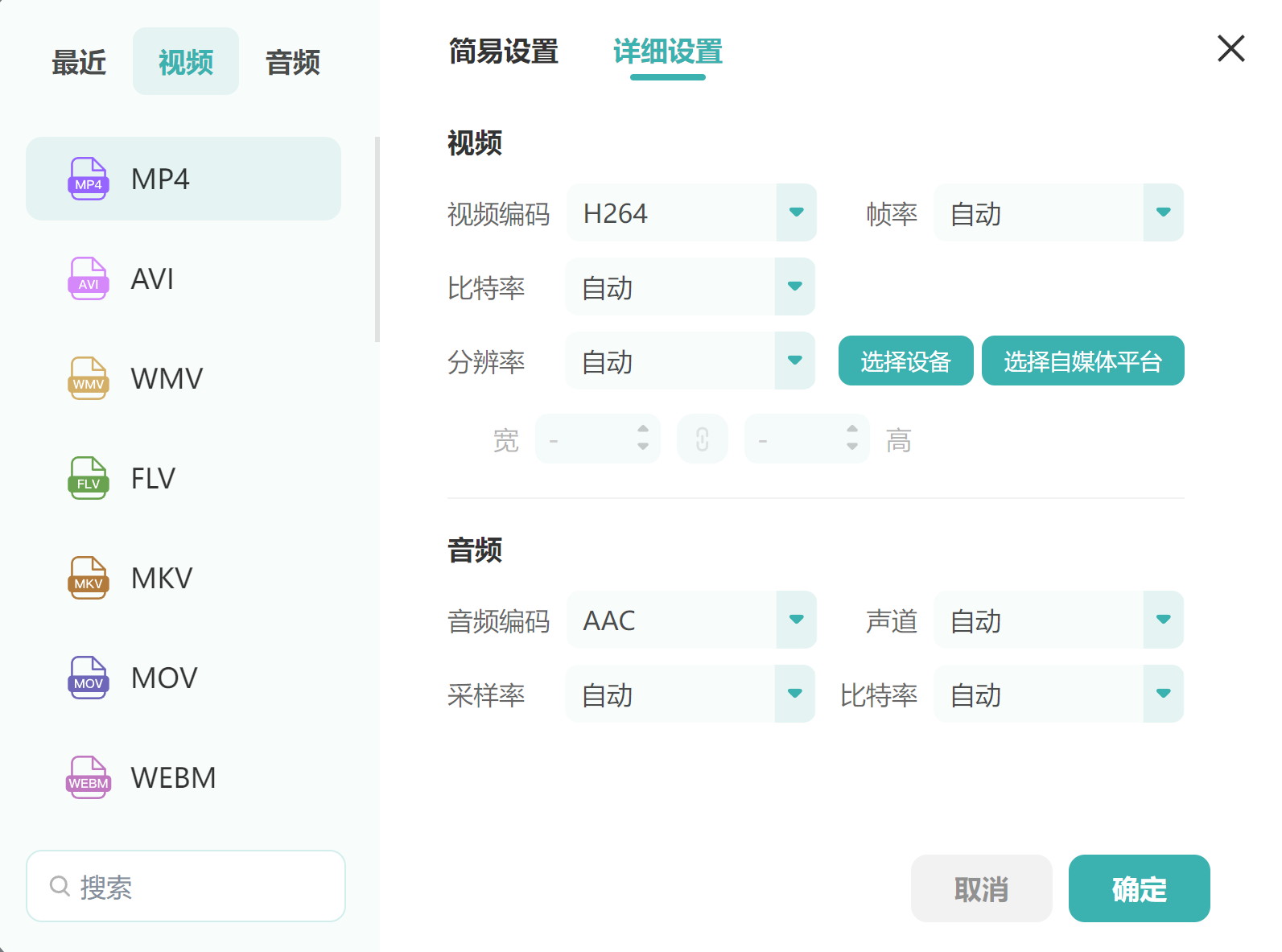Image resolution: width=1282 pixels, height=952 pixels.
Task: Select the MP4 format icon
Action: [88, 179]
